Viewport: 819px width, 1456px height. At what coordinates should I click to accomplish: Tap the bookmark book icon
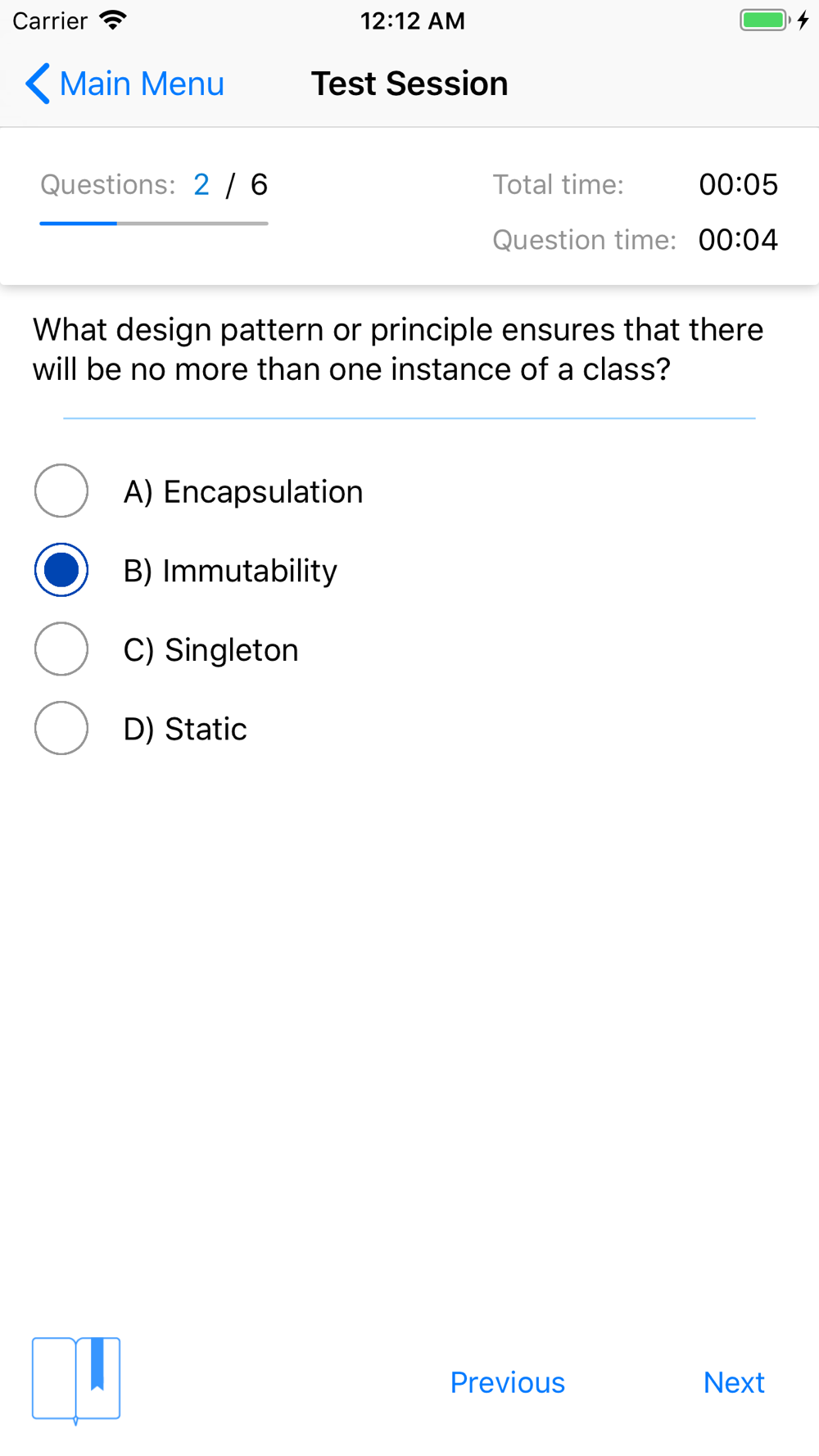coord(76,1381)
